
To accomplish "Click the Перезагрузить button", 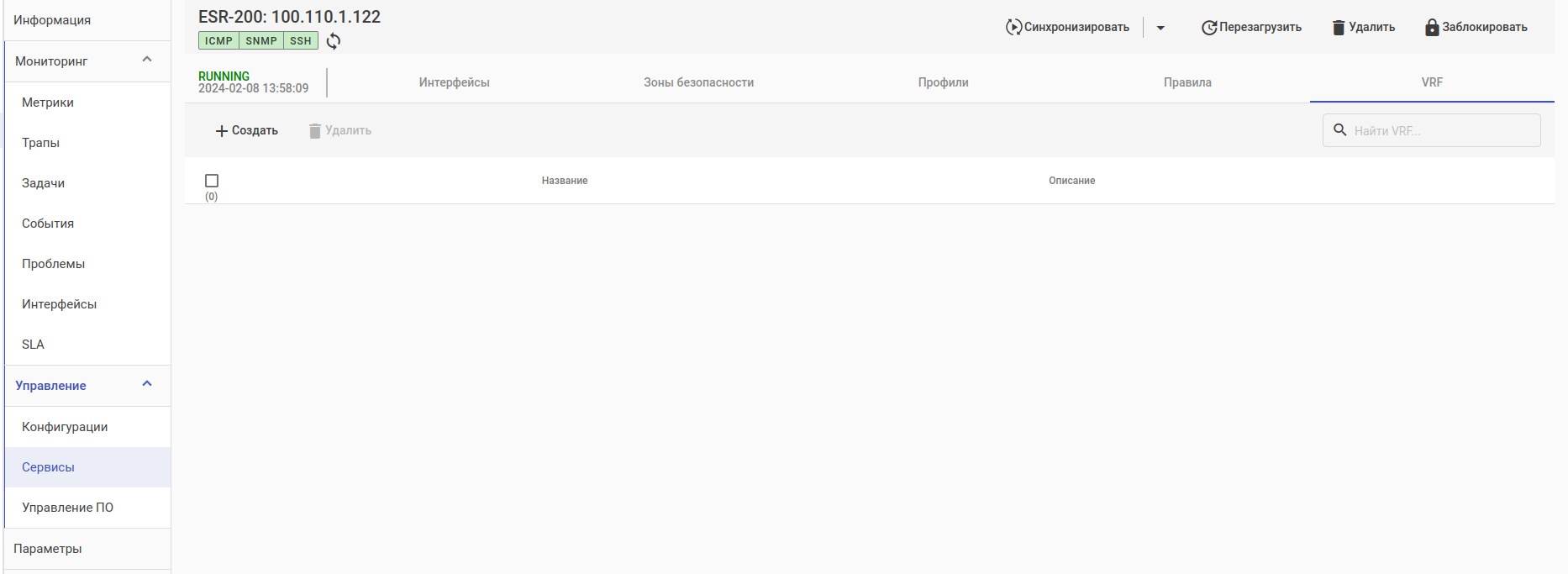I will [1251, 27].
